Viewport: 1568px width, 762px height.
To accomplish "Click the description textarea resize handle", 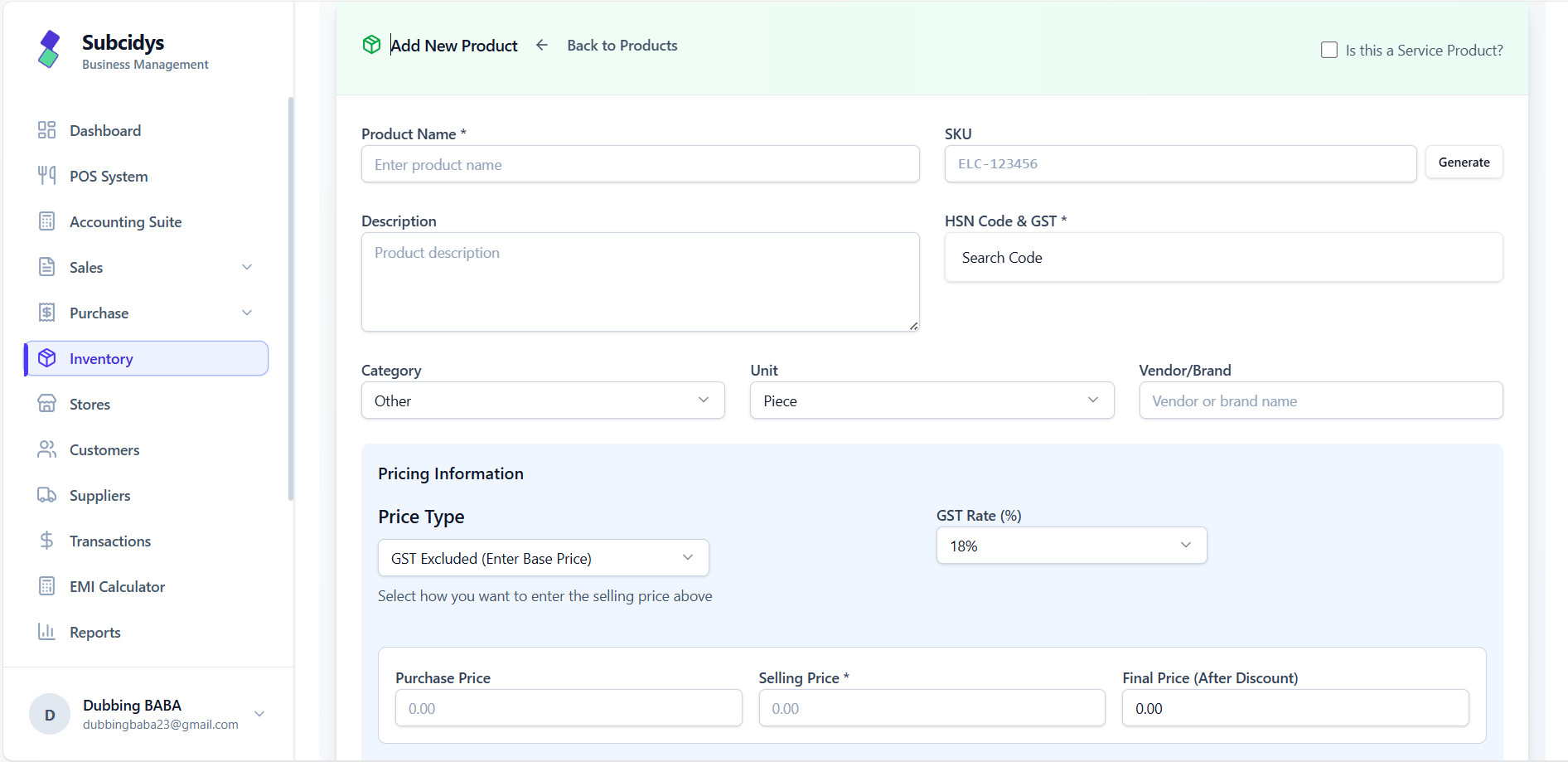I will pos(913,326).
